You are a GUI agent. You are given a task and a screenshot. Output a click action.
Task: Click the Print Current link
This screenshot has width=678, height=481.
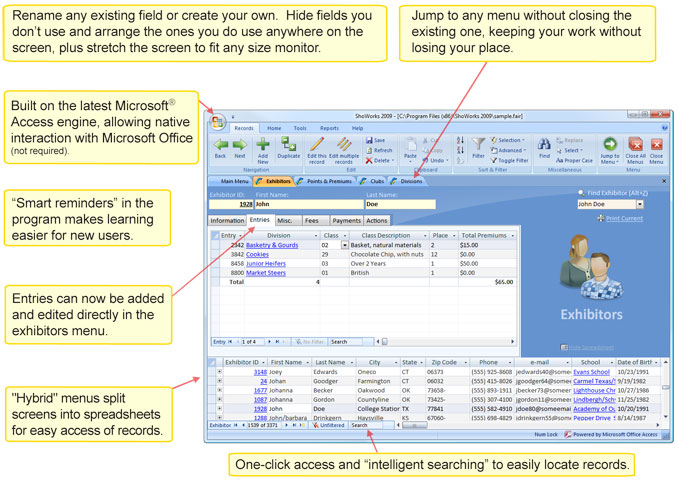624,218
